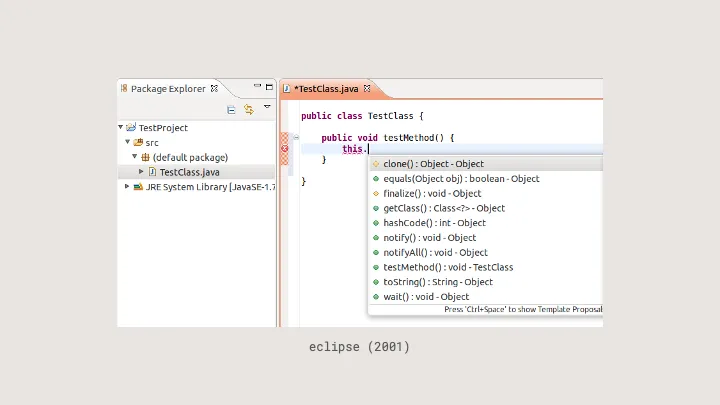Viewport: 720px width, 405px height.
Task: Click the default package icon
Action: tap(145, 157)
